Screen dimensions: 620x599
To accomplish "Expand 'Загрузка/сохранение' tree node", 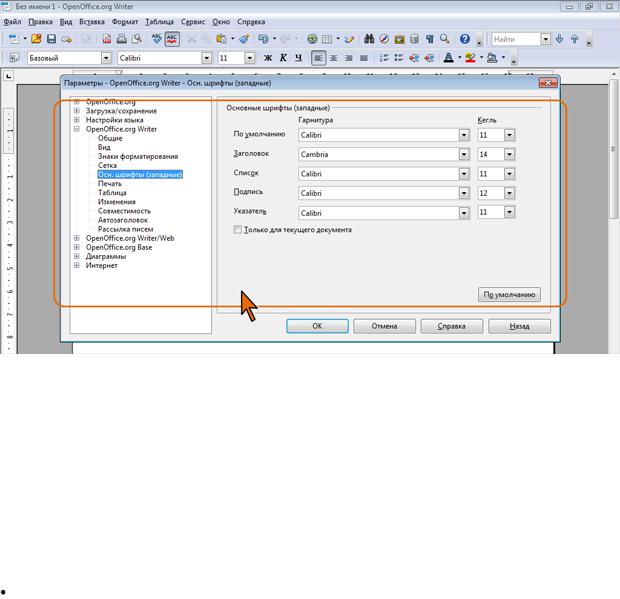I will click(x=77, y=111).
